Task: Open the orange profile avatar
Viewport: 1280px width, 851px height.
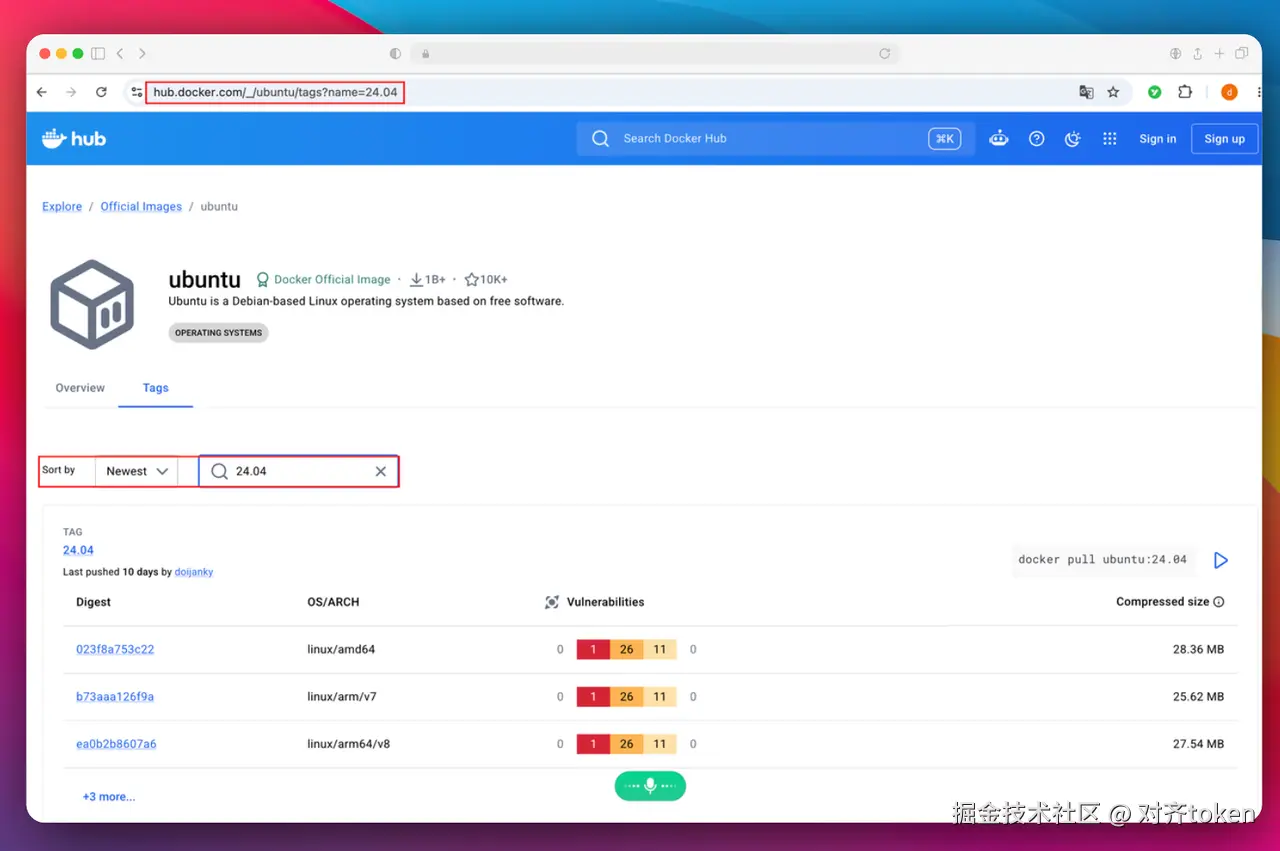Action: 1229,92
